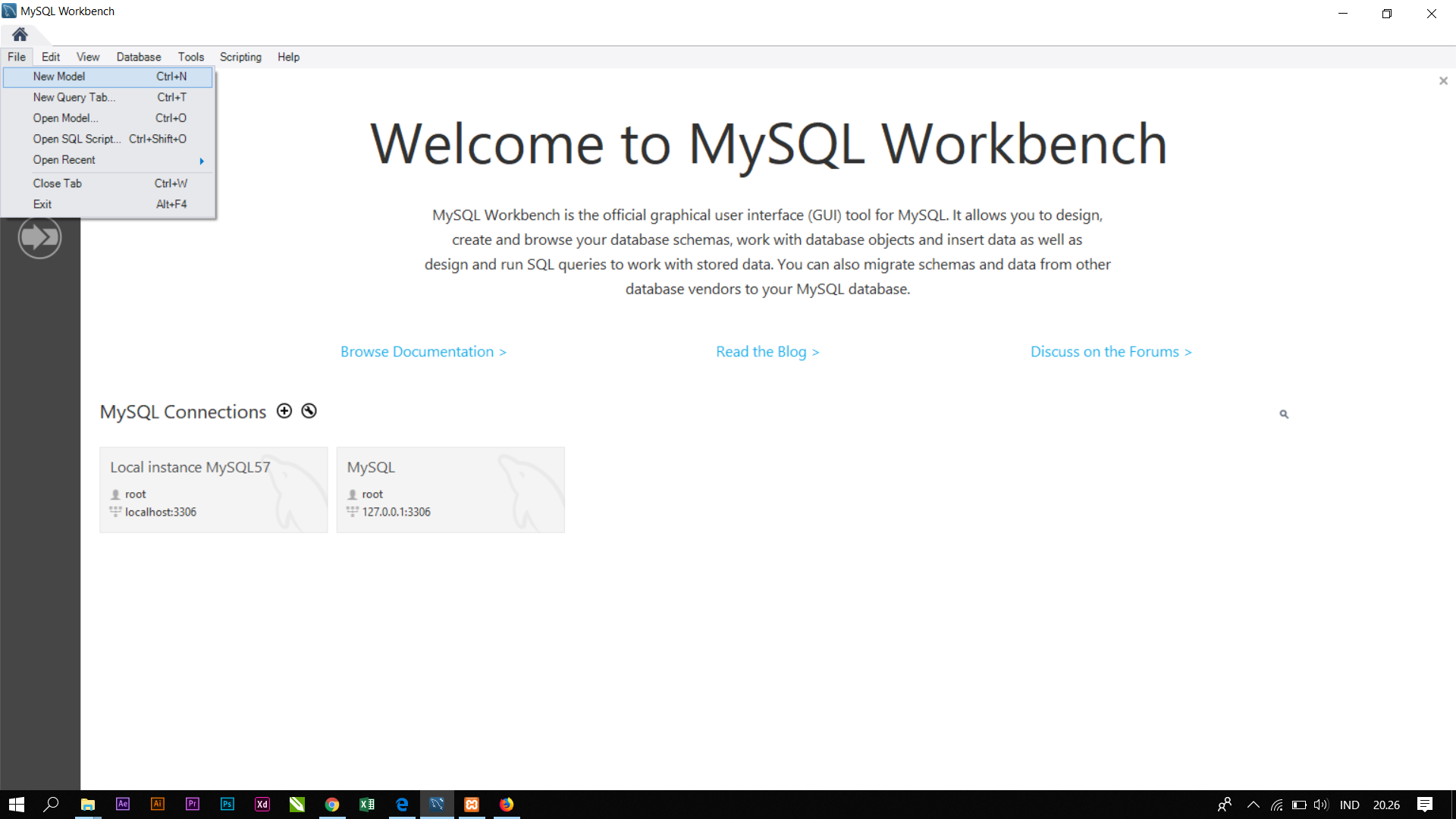Screen dimensions: 1456x819
Task: Follow Discuss on the Forums link
Action: (x=1111, y=352)
